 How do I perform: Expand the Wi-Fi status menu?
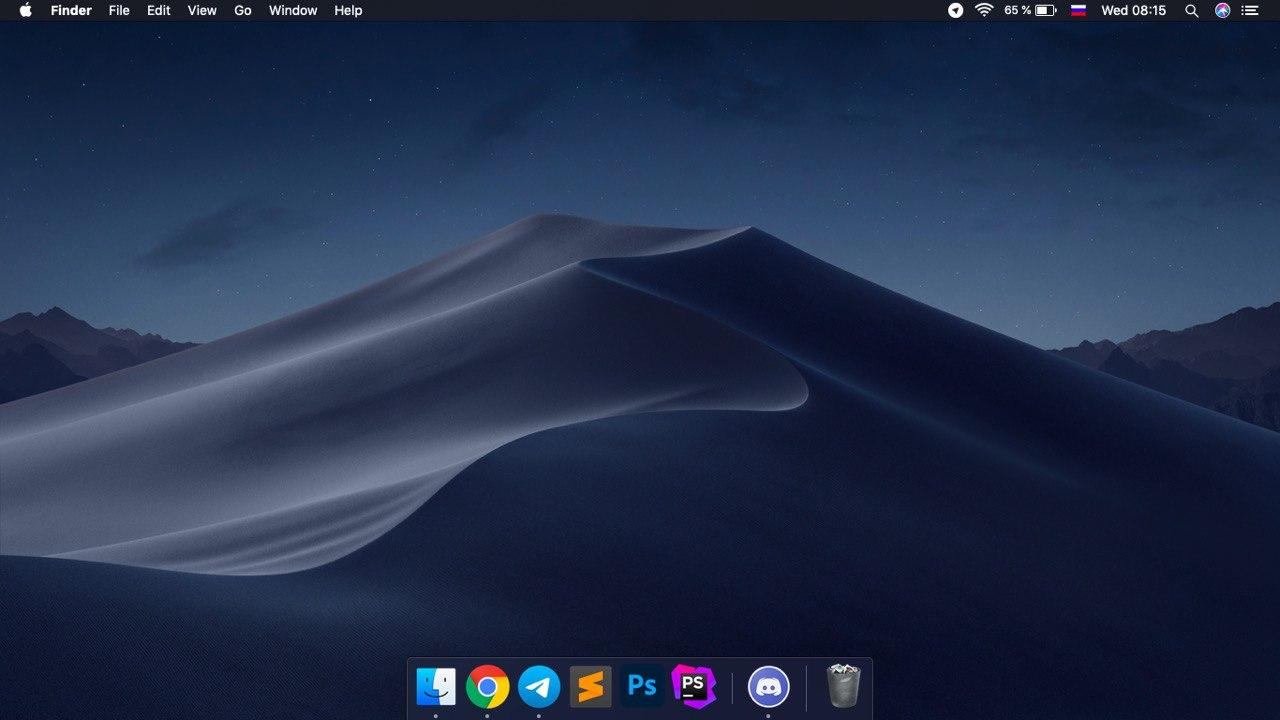point(984,10)
